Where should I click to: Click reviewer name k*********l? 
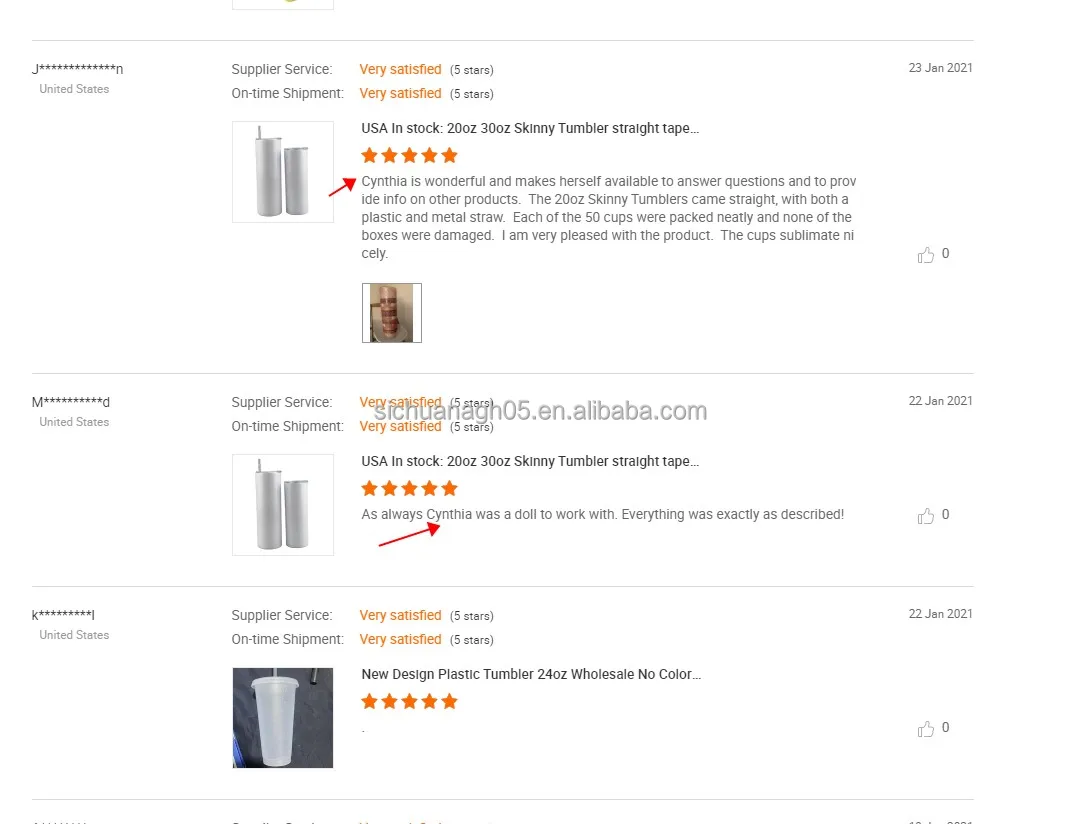click(x=63, y=615)
